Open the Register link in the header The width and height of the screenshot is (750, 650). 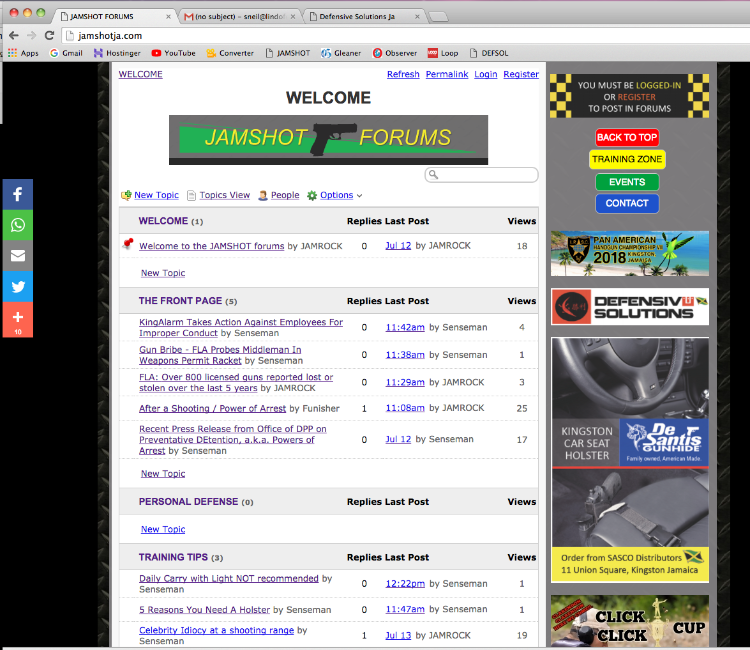tap(520, 75)
